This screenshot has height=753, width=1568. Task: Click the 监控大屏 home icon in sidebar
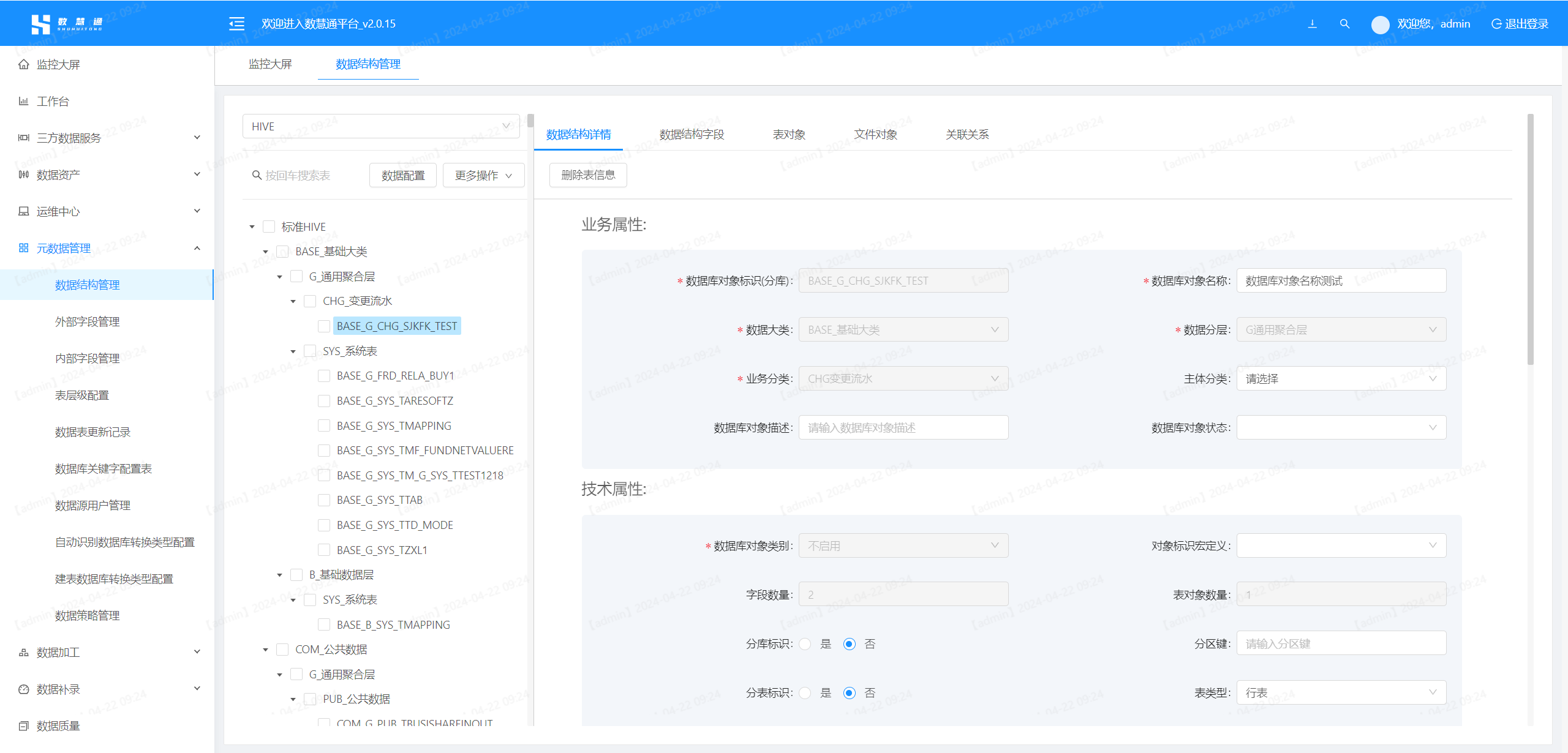[24, 64]
